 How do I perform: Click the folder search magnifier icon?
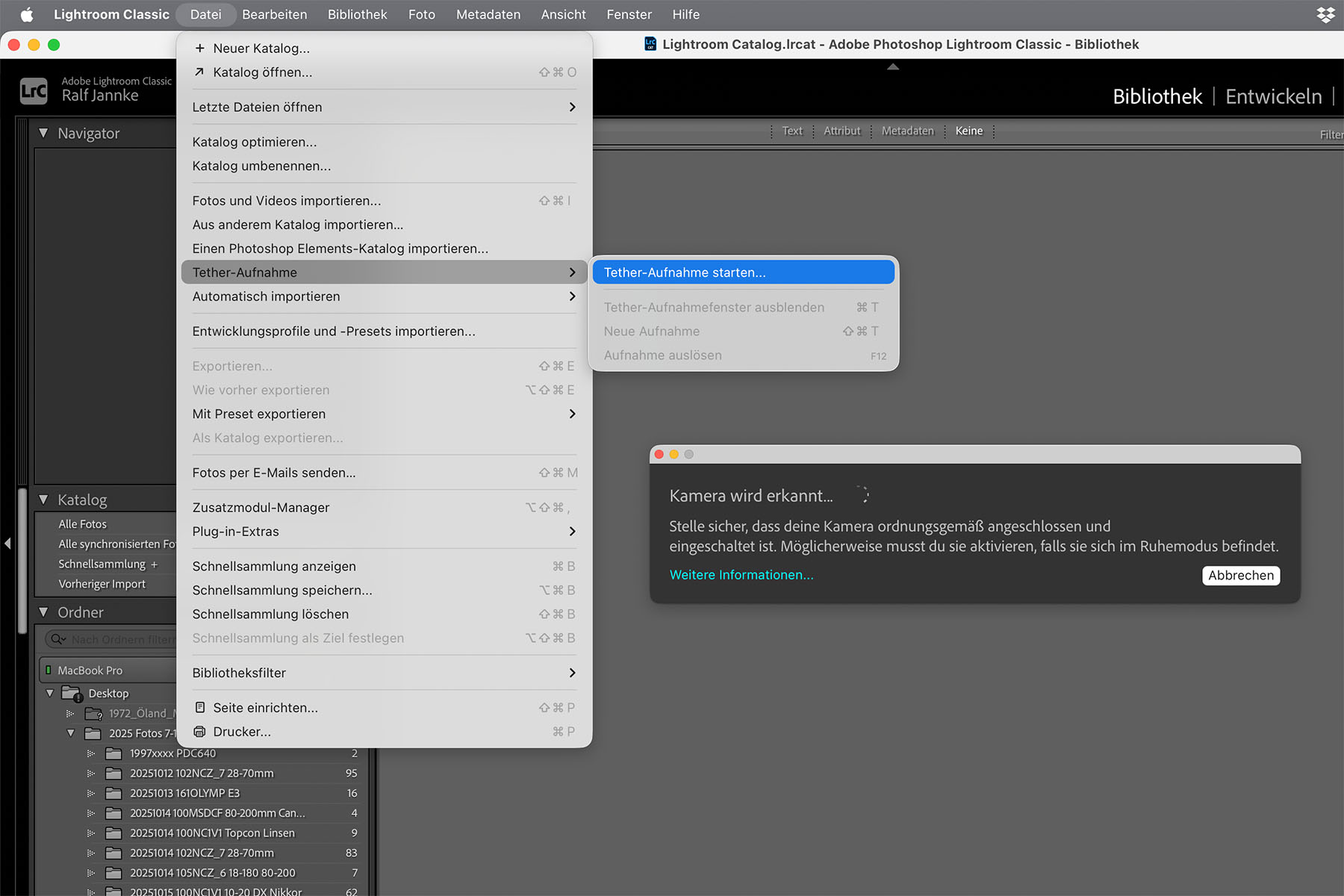pyautogui.click(x=57, y=639)
